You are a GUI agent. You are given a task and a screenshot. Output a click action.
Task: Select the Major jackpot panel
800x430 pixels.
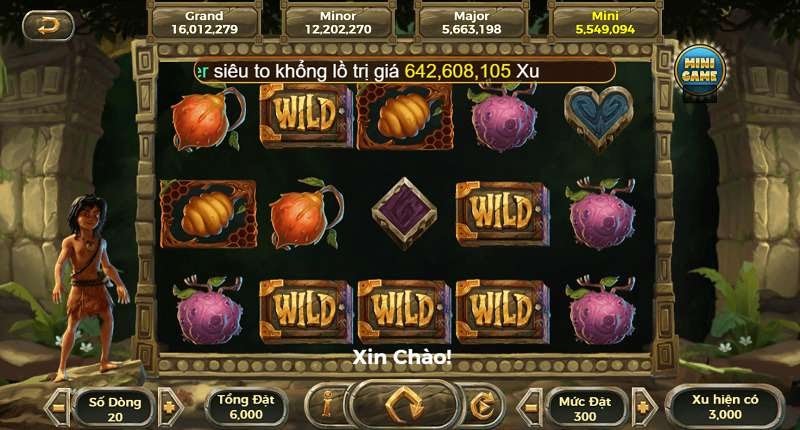[471, 22]
